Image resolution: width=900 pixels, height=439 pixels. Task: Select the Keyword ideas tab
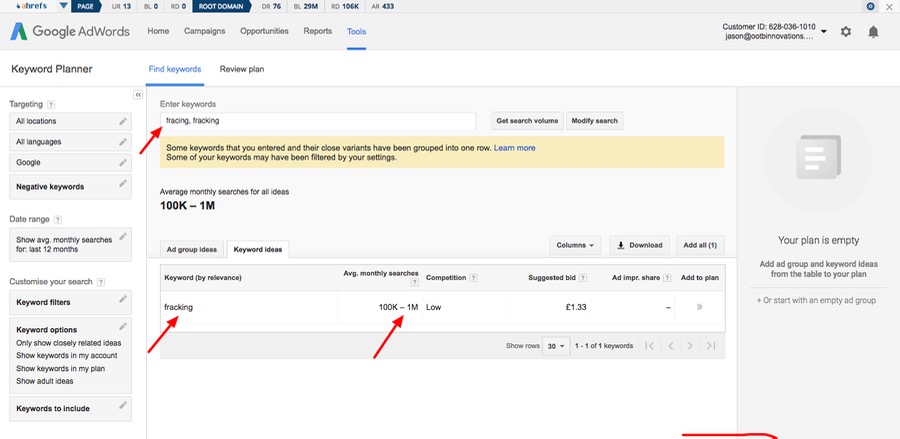[258, 250]
